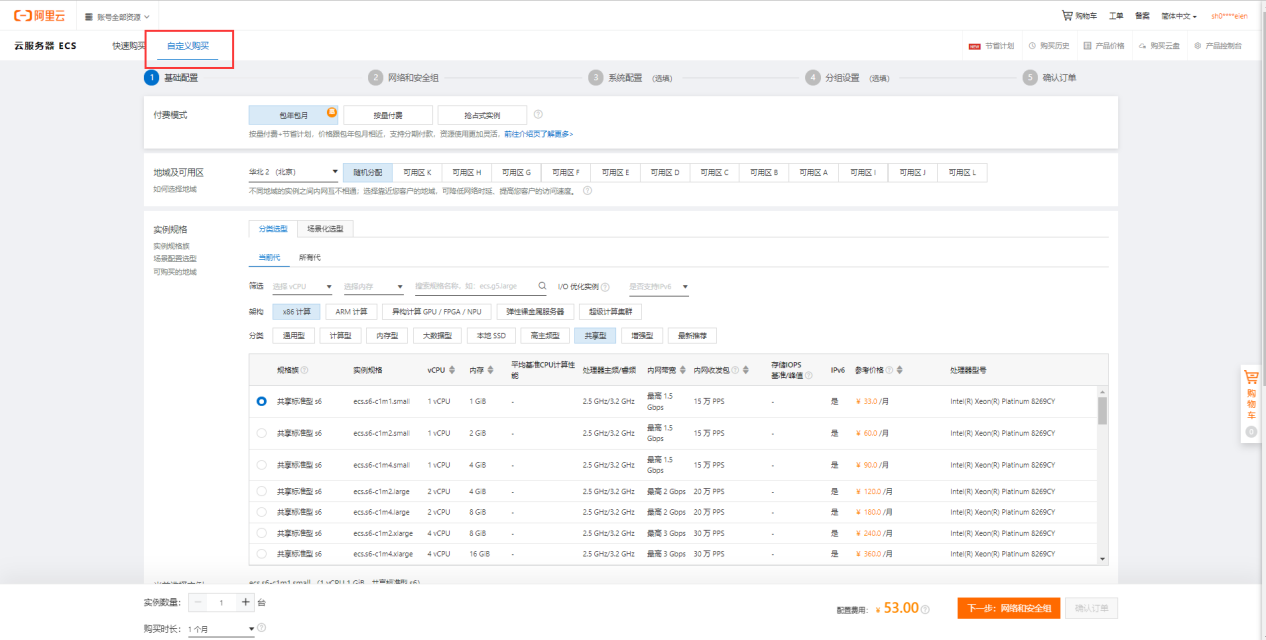Click the plus icon to increase 实例数量
This screenshot has height=640, width=1266.
(x=245, y=602)
